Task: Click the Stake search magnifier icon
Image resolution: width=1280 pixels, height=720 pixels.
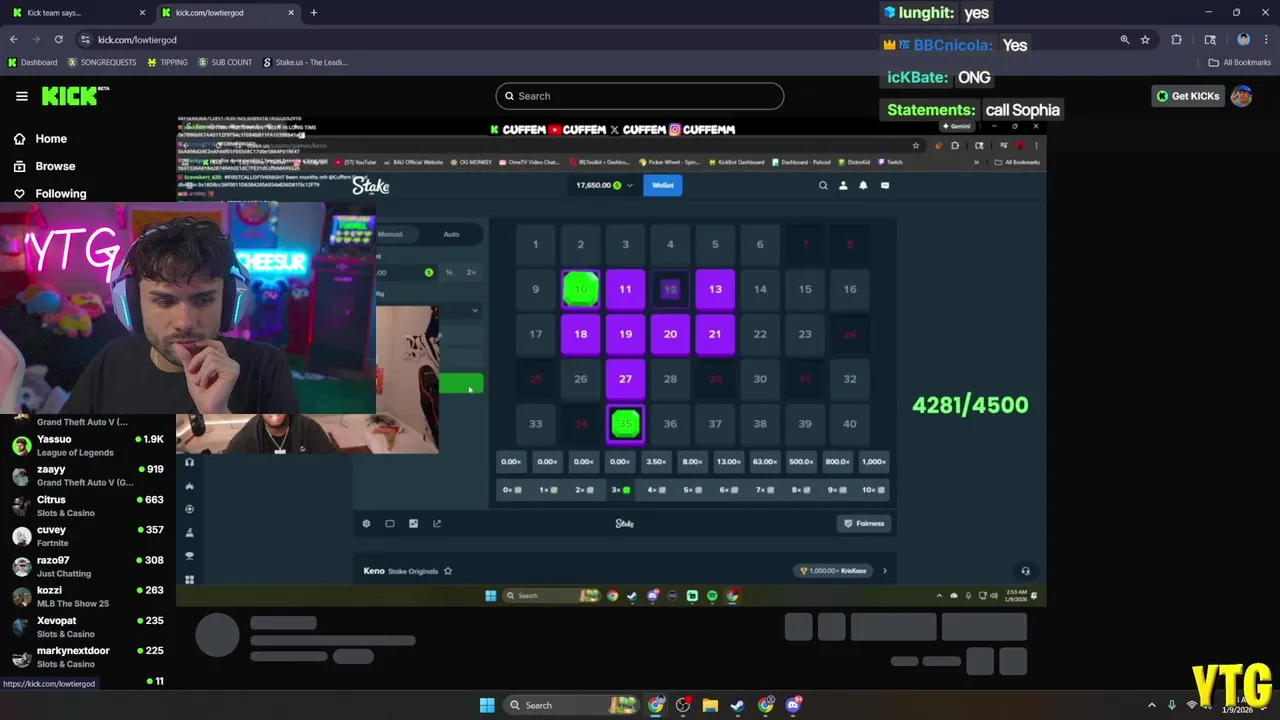Action: pos(823,185)
